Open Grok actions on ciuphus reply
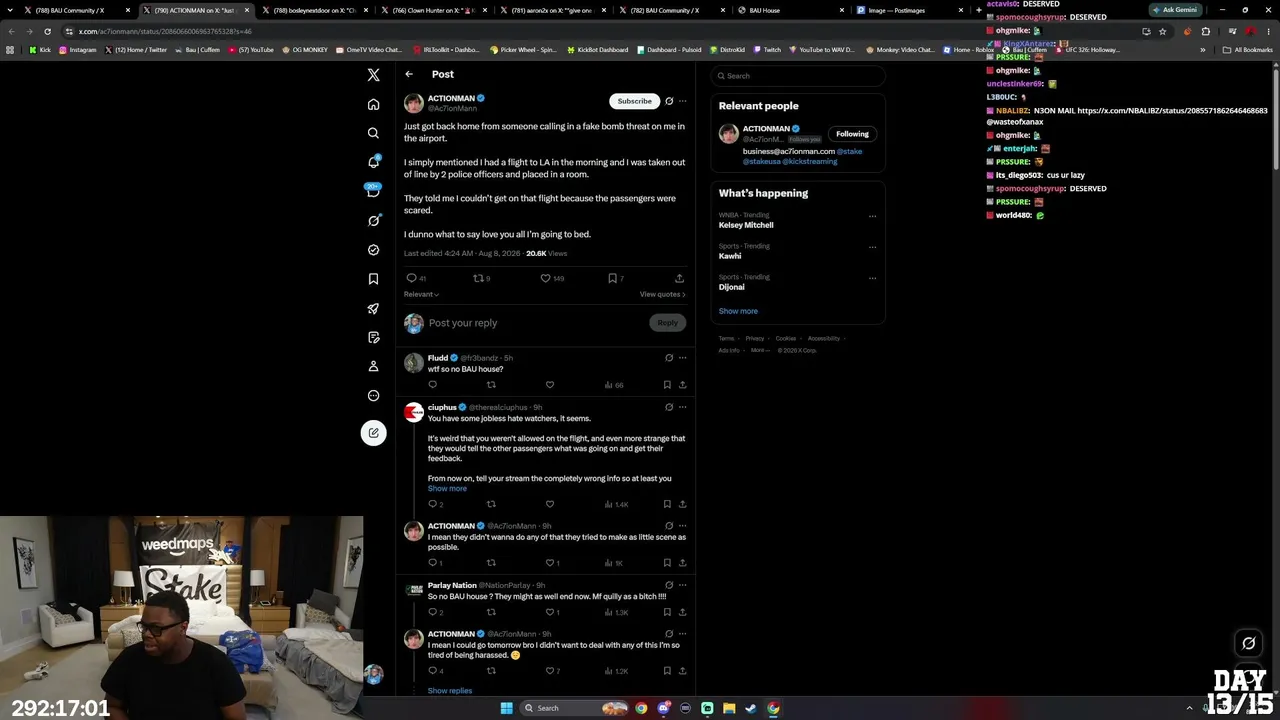 (669, 407)
